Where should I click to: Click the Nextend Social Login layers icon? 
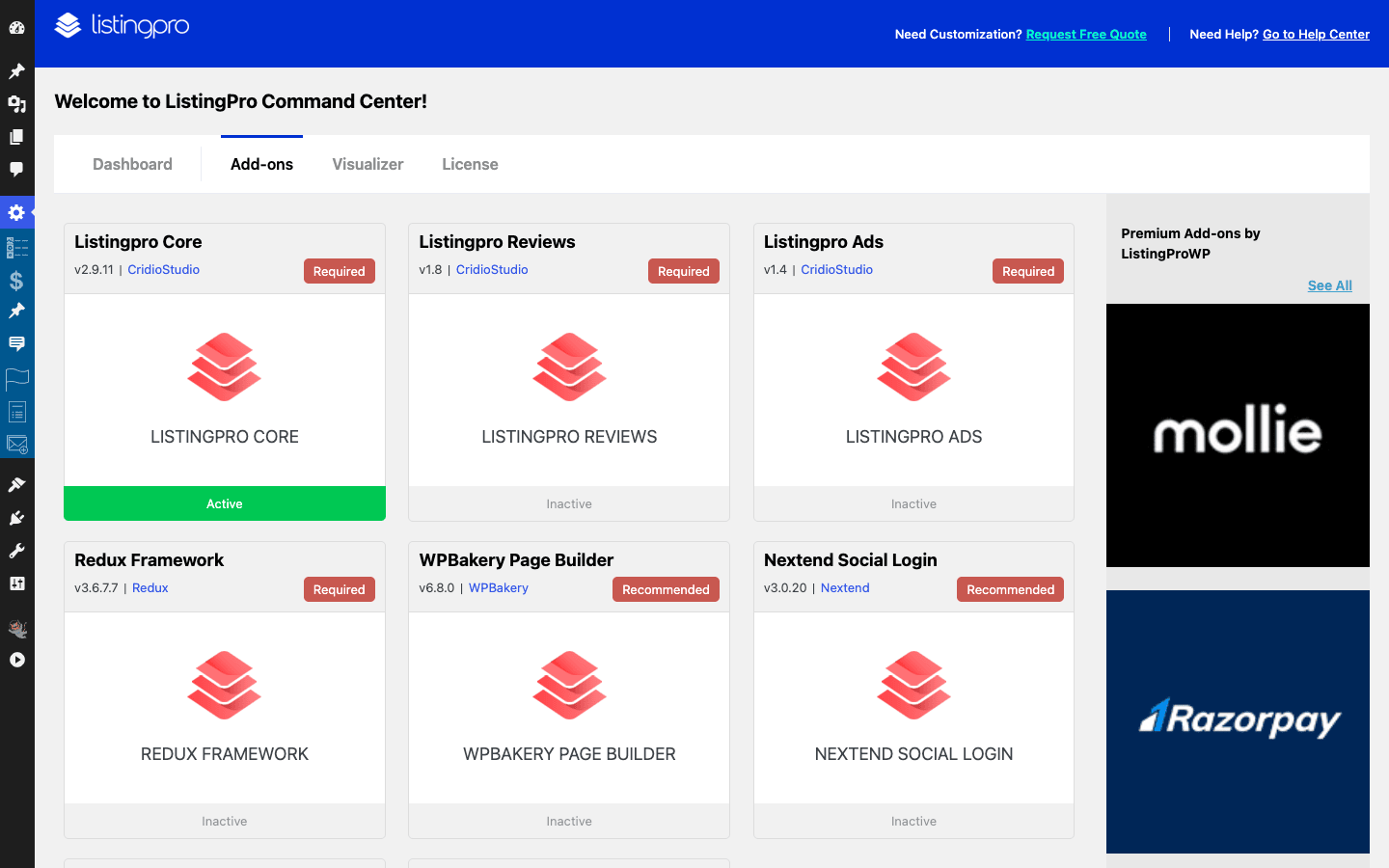click(913, 685)
